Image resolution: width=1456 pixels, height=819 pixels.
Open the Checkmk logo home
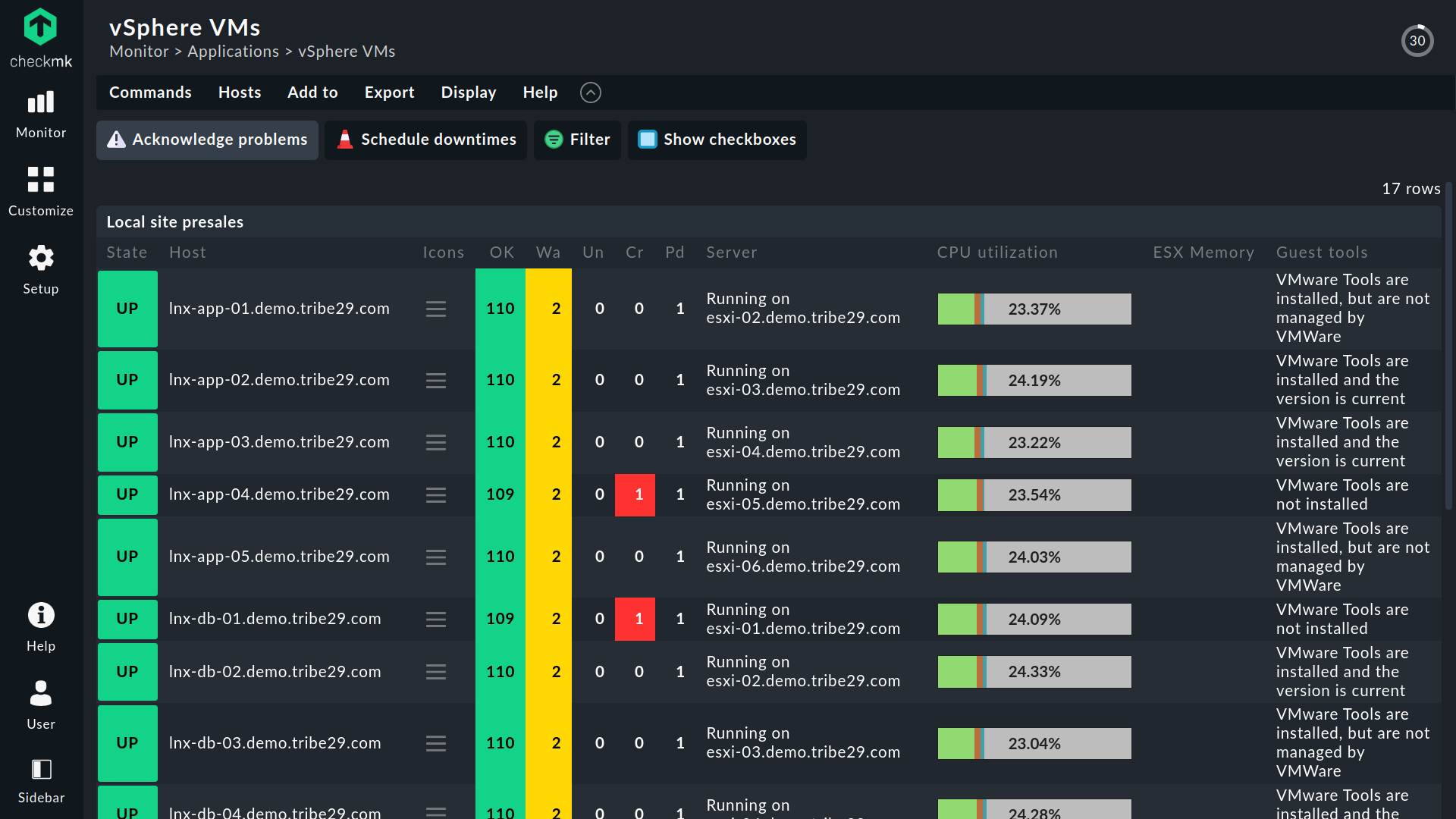click(x=41, y=38)
